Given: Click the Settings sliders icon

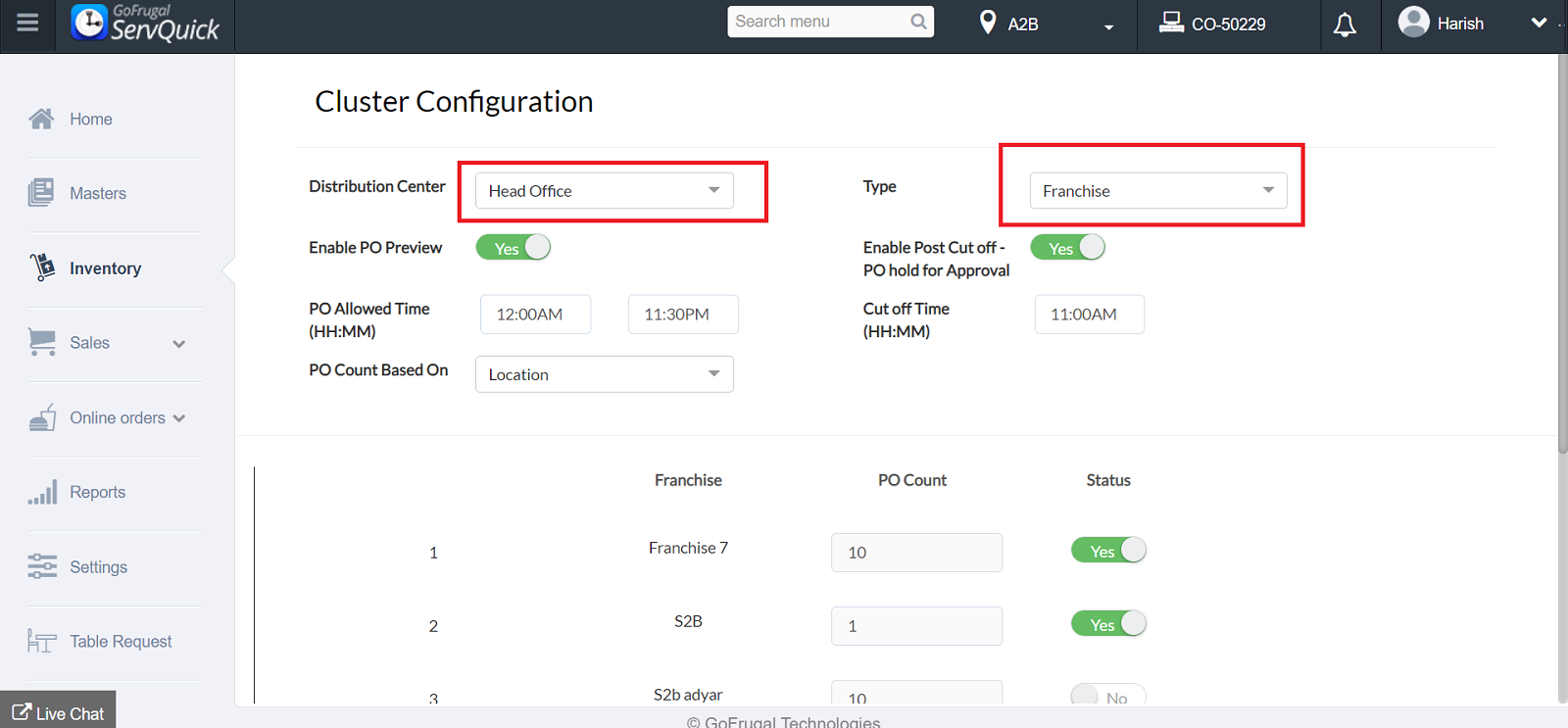Looking at the screenshot, I should [x=42, y=567].
